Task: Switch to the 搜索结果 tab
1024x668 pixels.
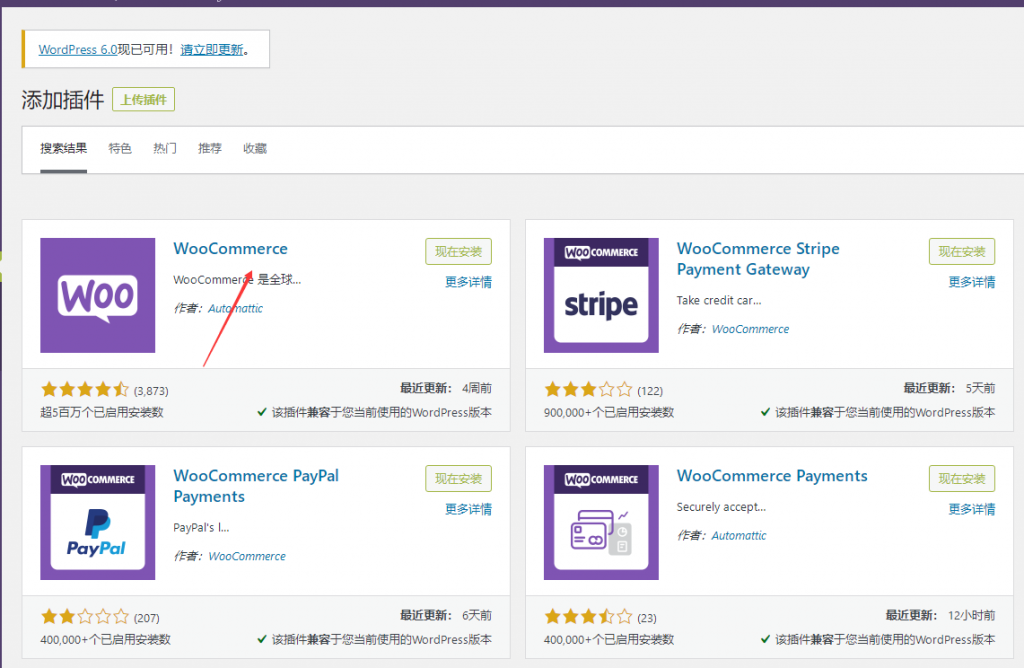Action: (x=63, y=149)
